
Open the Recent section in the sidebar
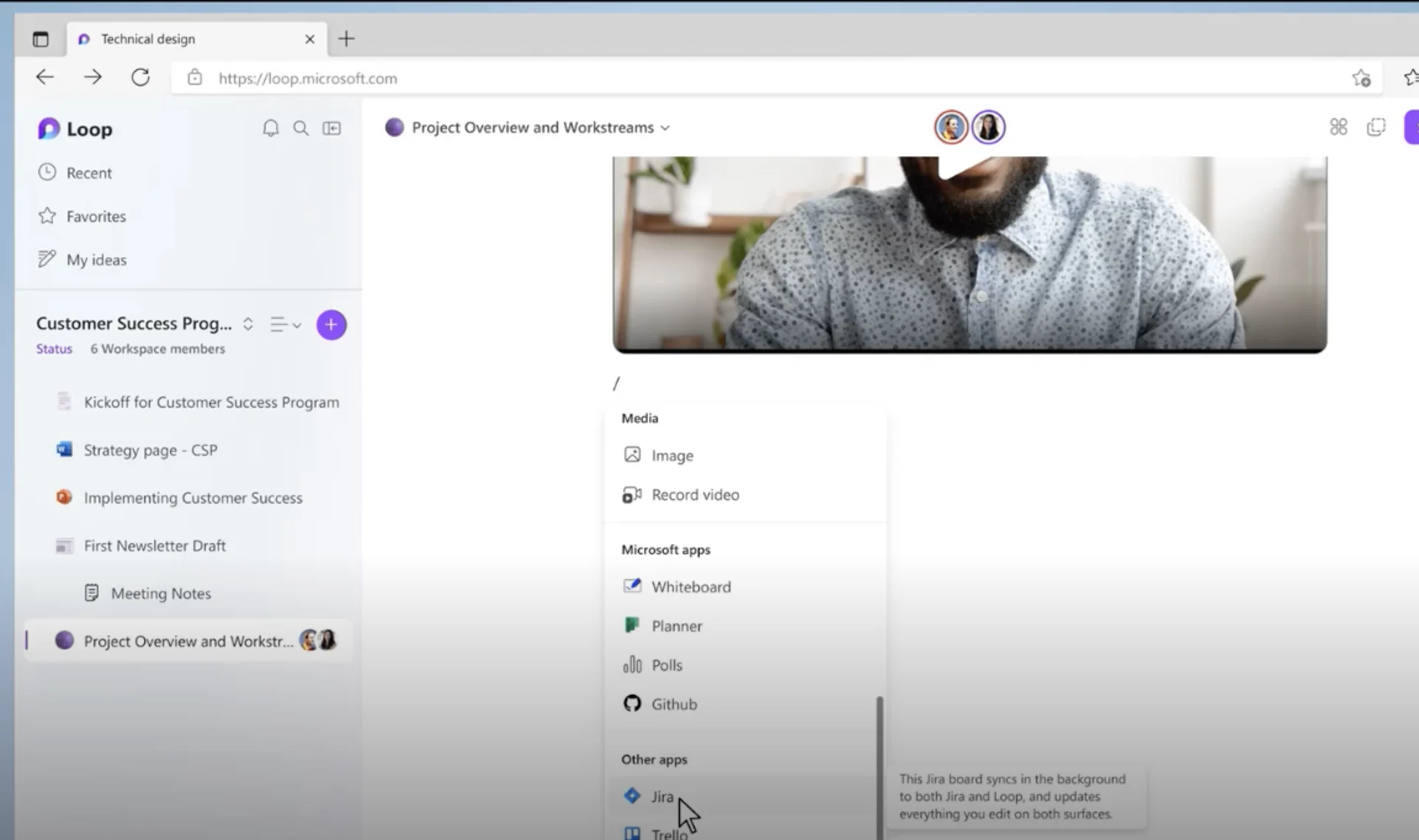point(89,172)
